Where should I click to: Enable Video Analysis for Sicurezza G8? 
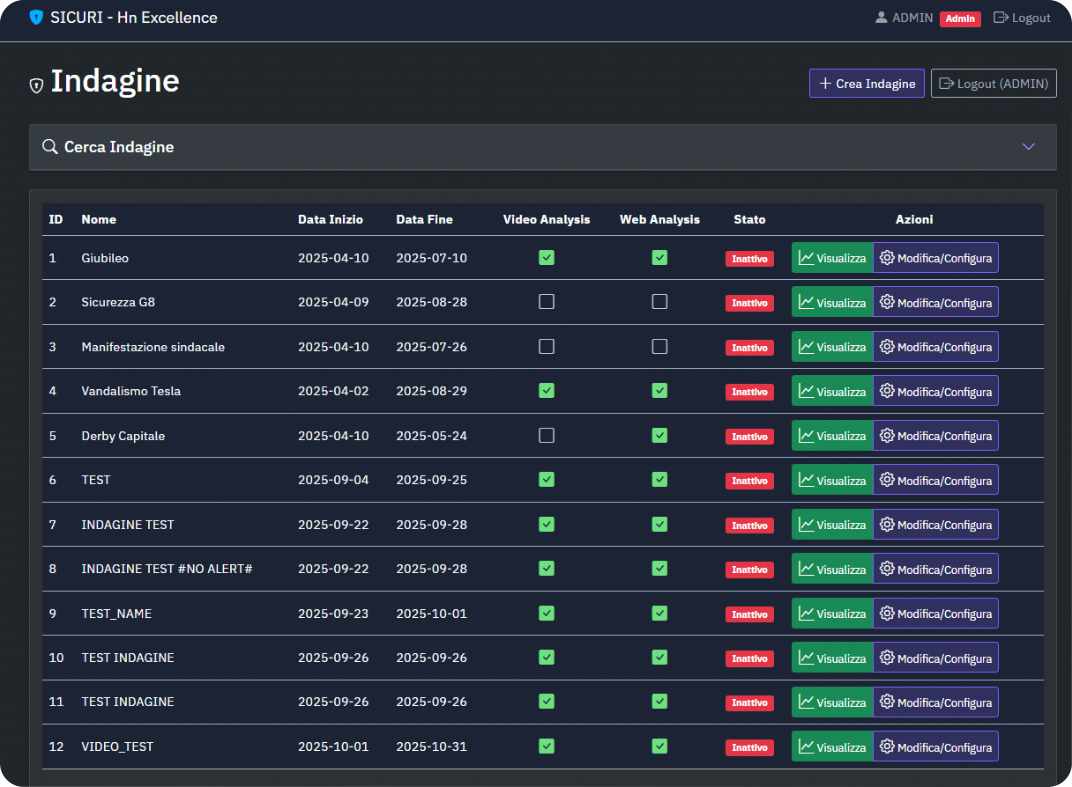pos(546,302)
